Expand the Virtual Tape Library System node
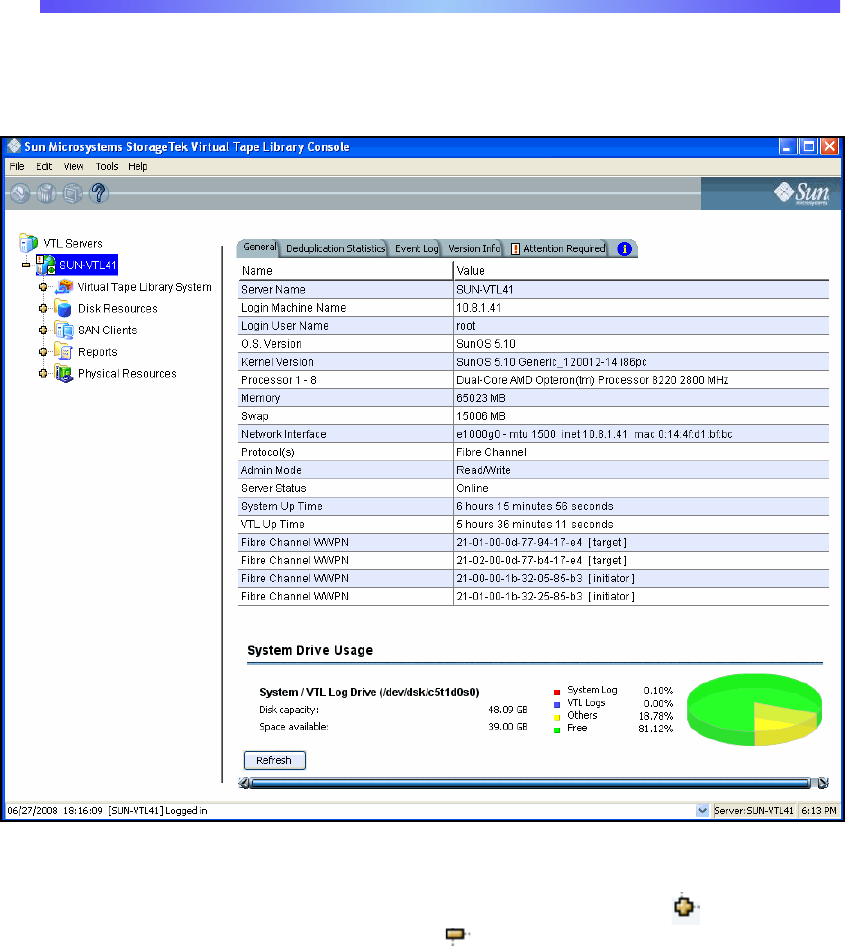Screen dimensions: 845x946 [x=43, y=287]
